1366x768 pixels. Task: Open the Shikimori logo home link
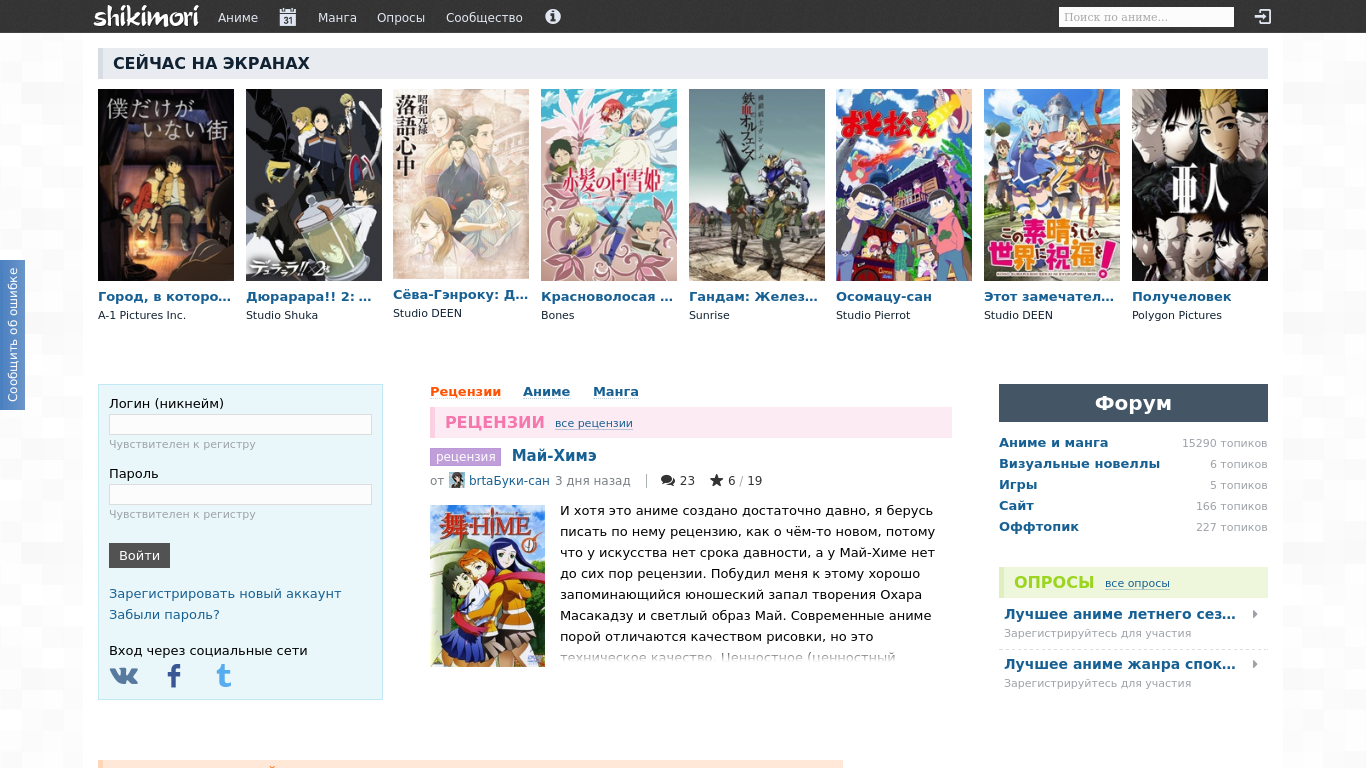pyautogui.click(x=146, y=16)
